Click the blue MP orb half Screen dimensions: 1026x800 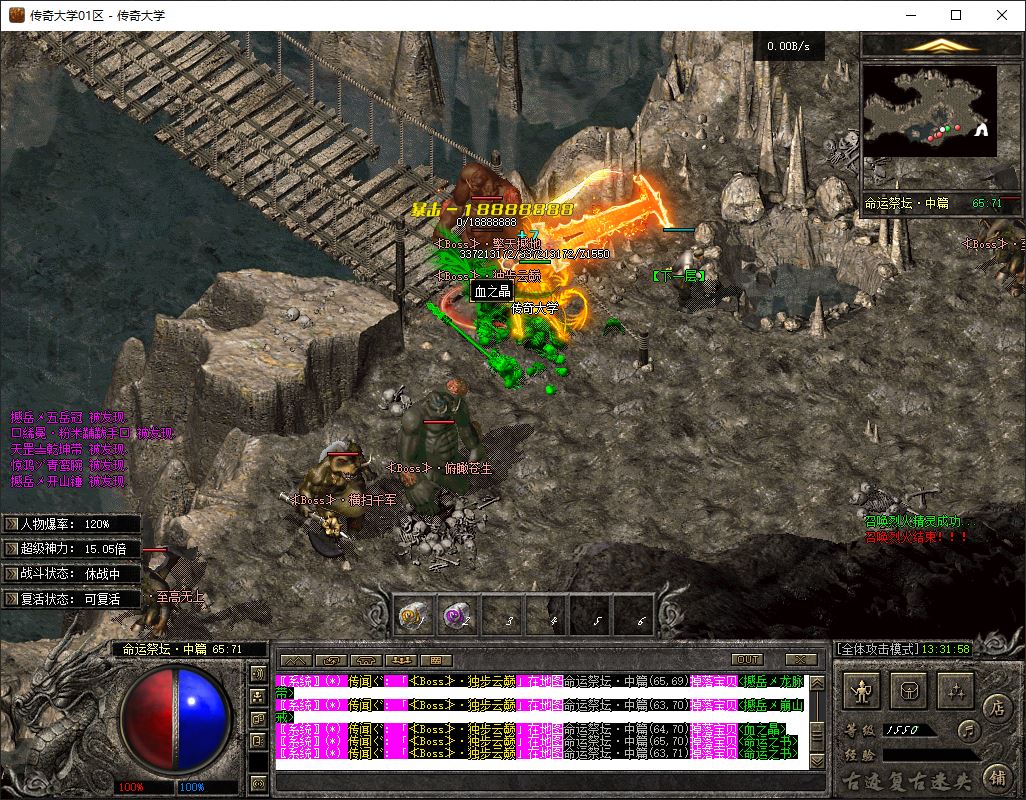click(x=203, y=718)
